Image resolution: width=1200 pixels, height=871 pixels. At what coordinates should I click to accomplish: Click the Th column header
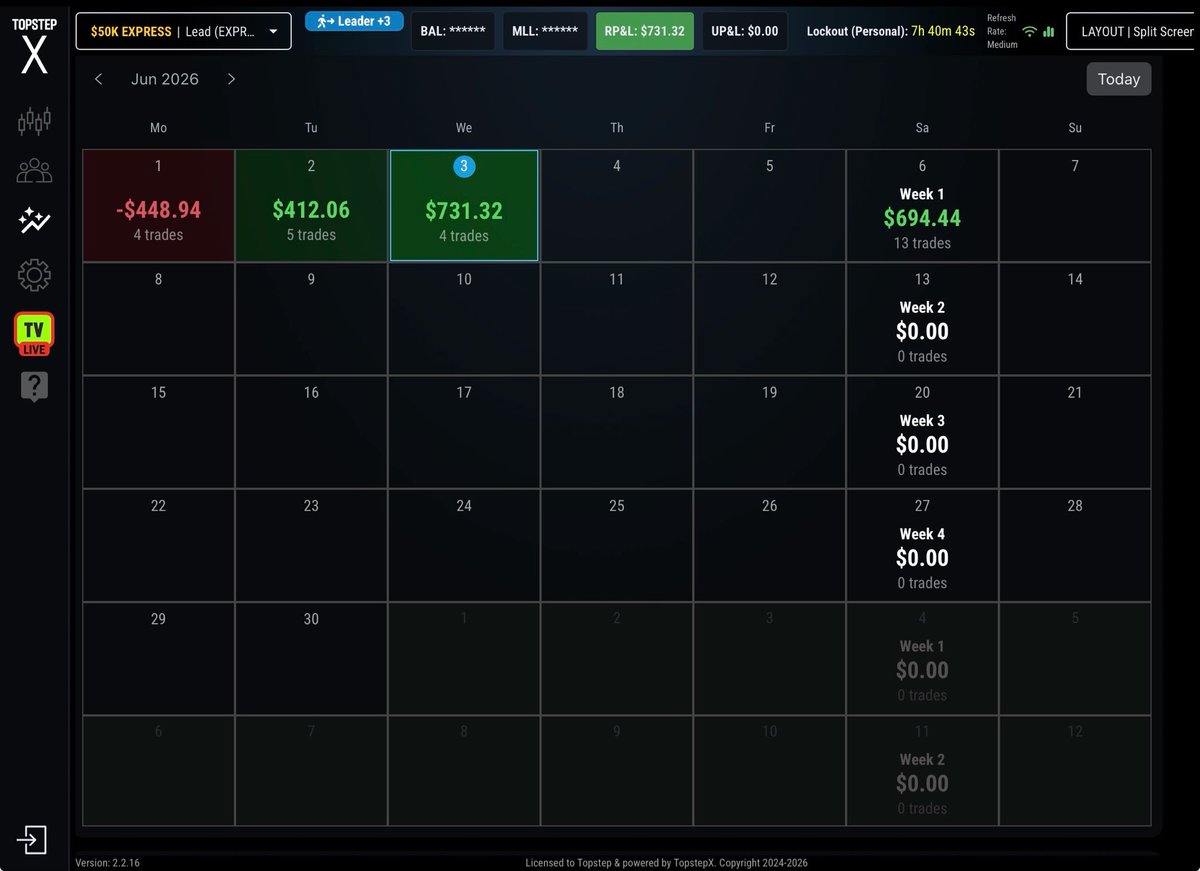(617, 128)
